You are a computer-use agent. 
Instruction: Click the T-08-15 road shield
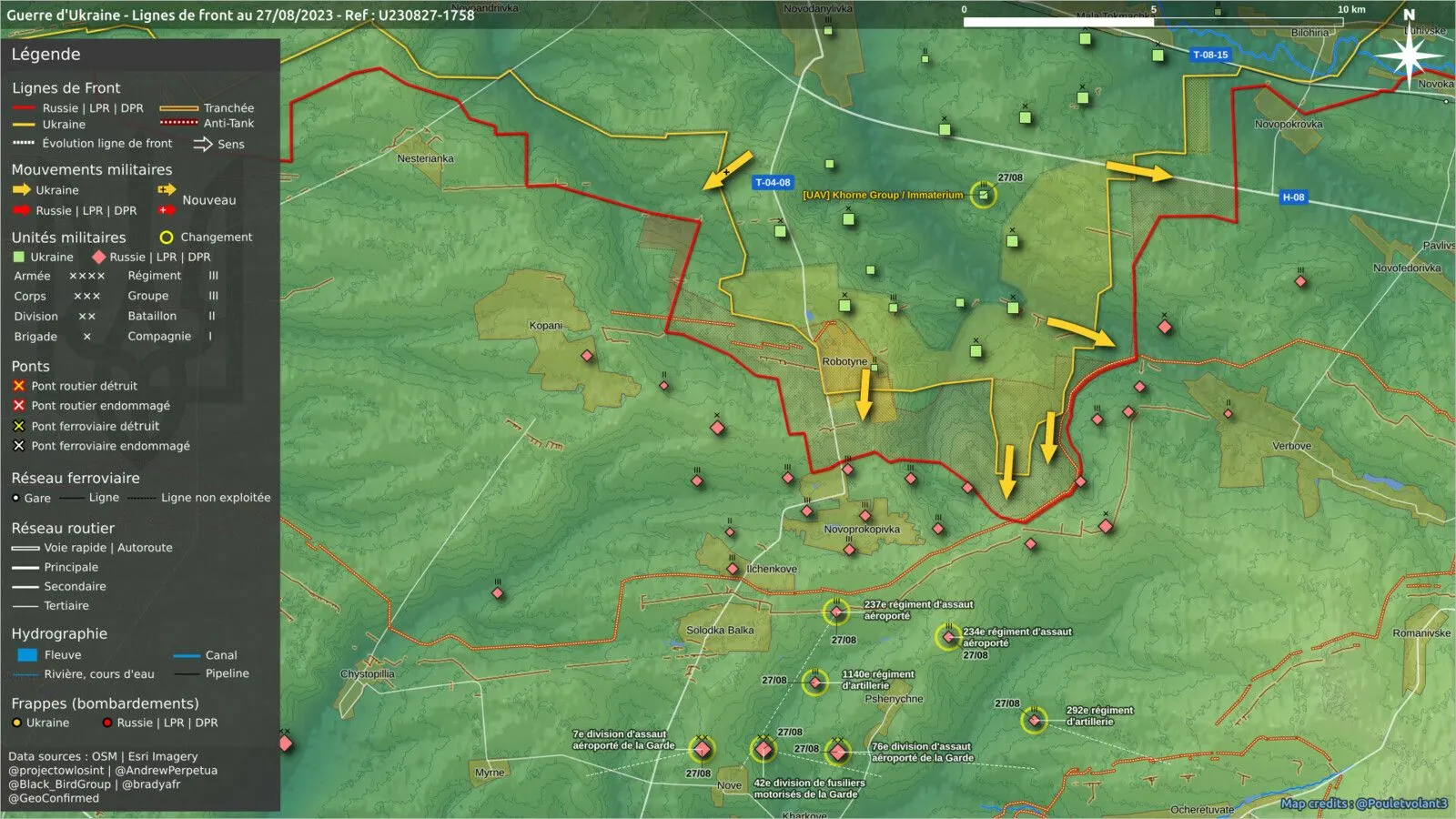(1210, 55)
